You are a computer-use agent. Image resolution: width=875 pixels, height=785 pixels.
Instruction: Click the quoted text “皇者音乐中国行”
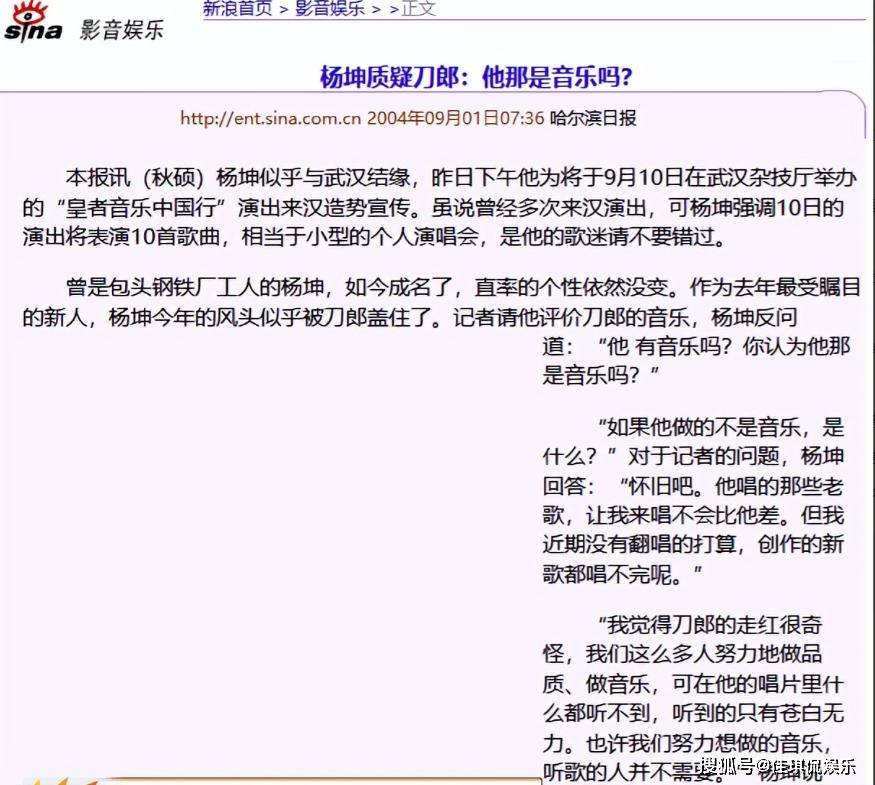point(143,208)
